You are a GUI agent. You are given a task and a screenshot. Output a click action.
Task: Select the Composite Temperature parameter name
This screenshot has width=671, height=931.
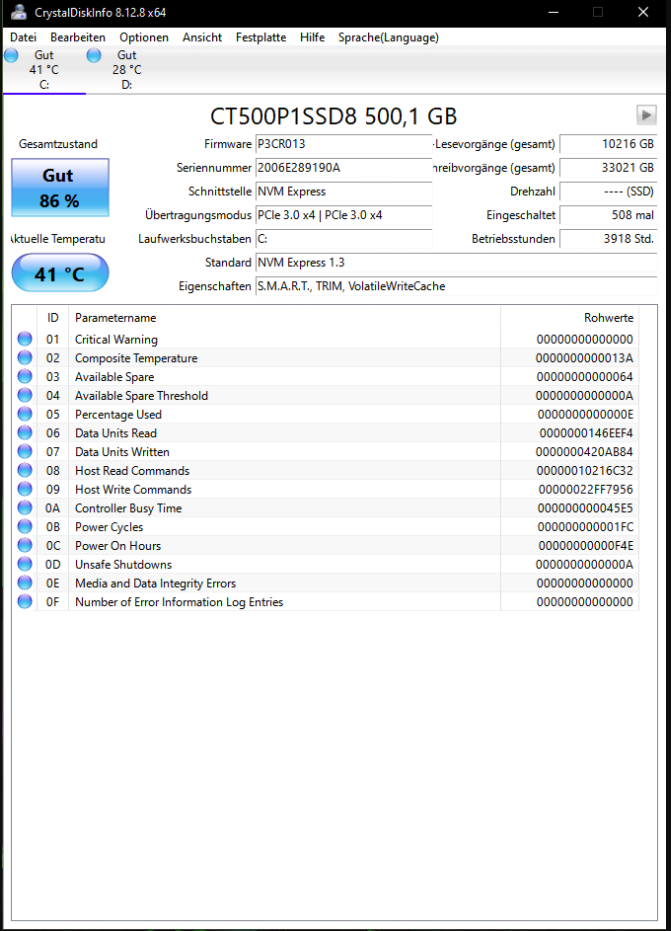point(136,358)
